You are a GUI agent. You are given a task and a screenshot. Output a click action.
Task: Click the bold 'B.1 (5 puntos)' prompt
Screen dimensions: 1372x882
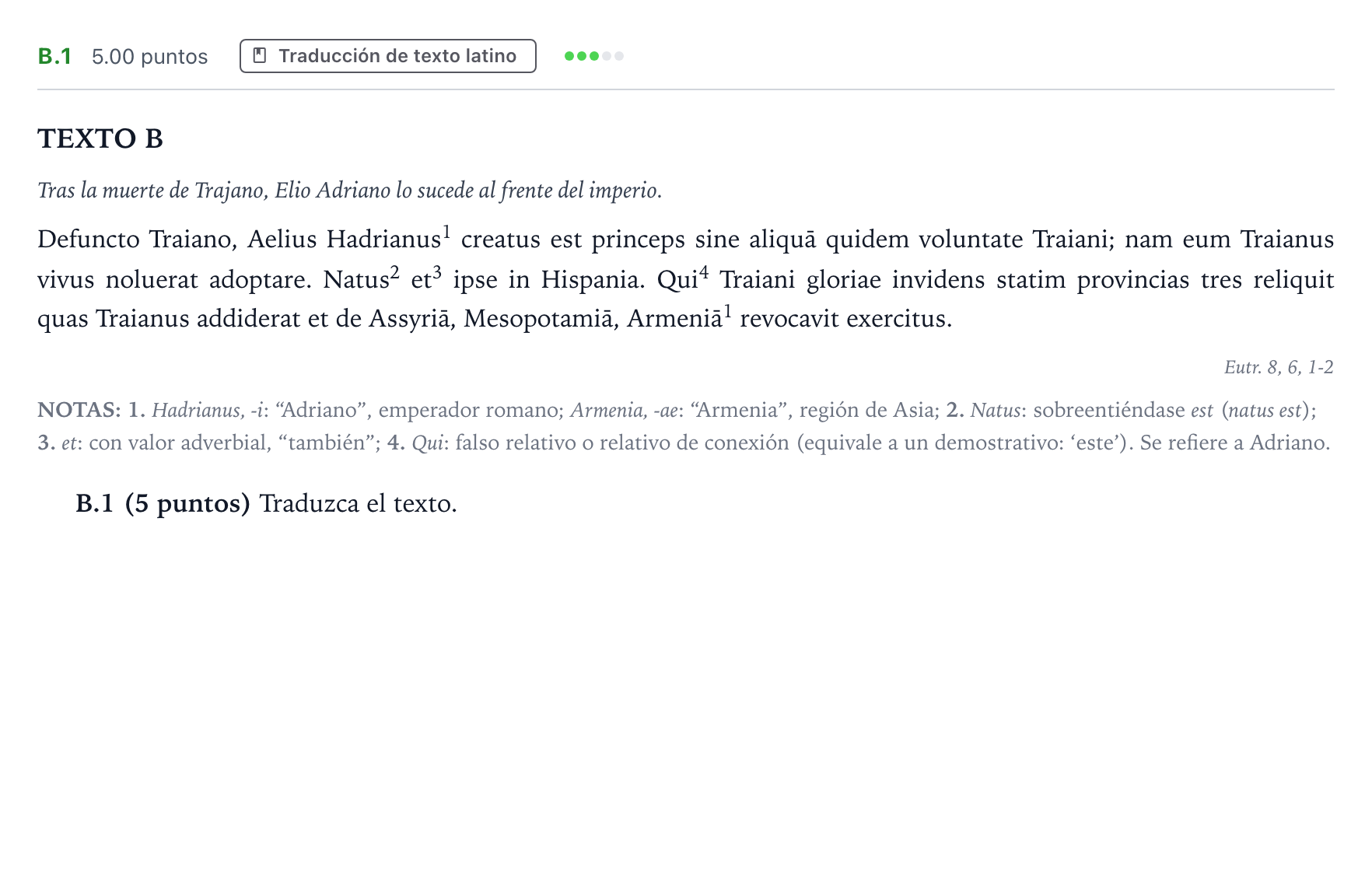tap(163, 504)
